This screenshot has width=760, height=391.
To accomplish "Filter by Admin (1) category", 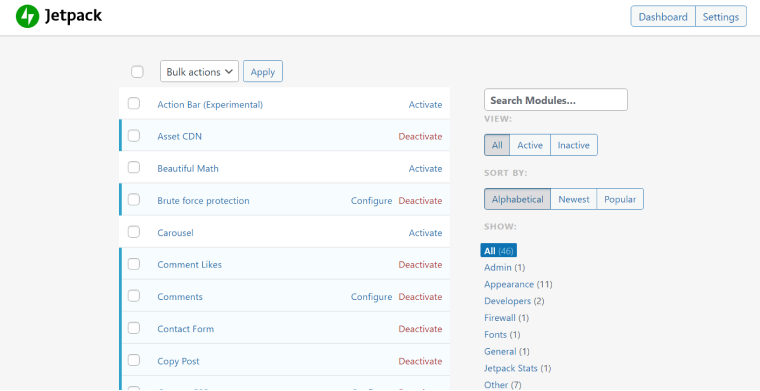I will pyautogui.click(x=504, y=267).
